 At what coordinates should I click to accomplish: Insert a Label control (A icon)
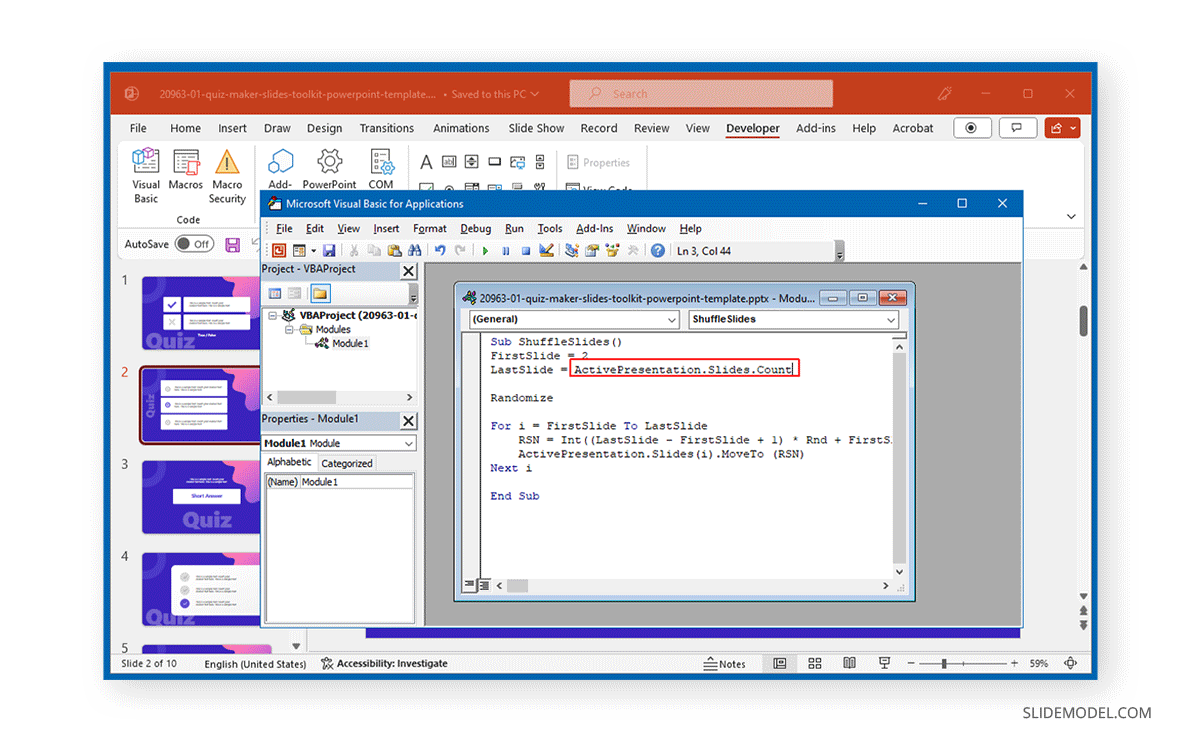(426, 162)
